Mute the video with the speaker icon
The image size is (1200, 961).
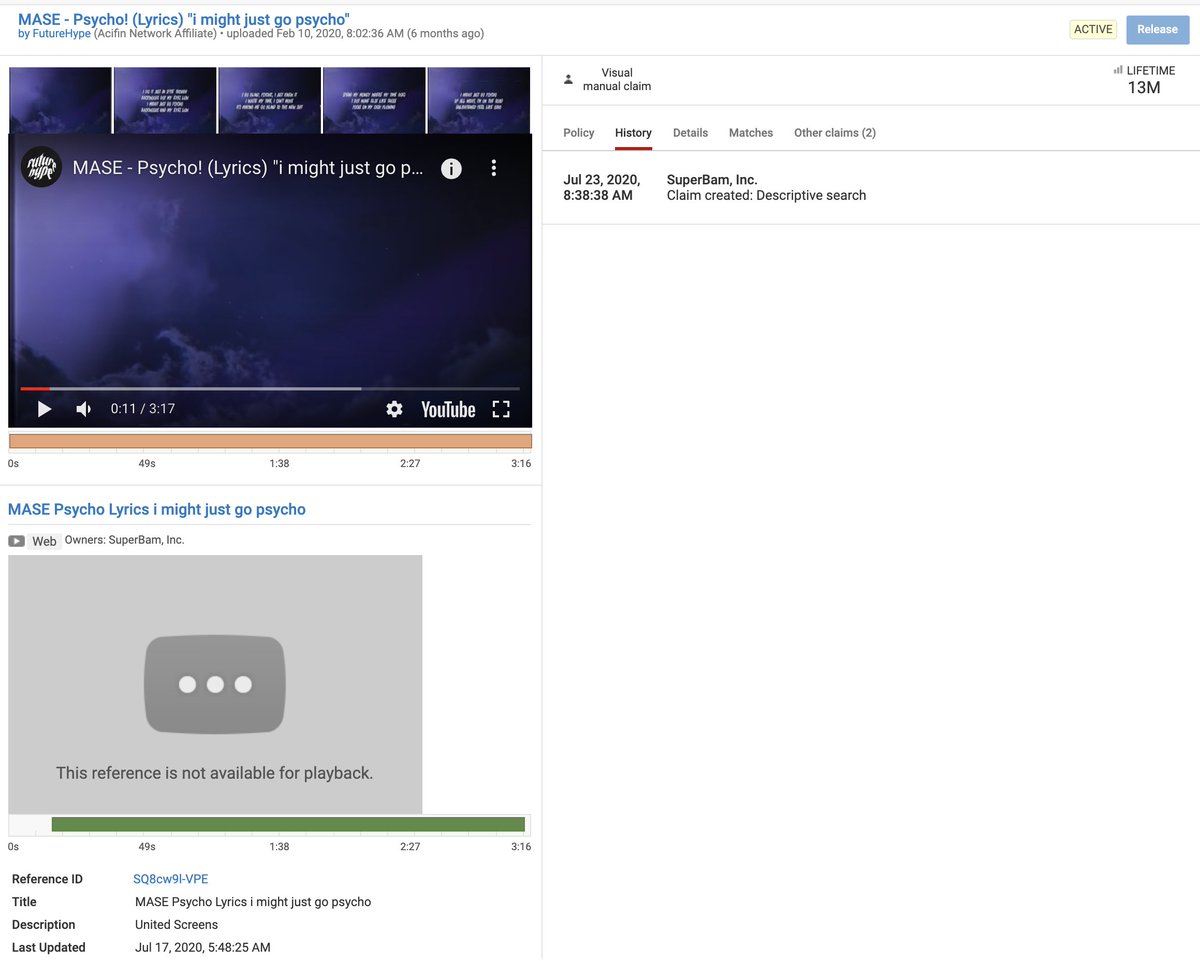click(84, 409)
